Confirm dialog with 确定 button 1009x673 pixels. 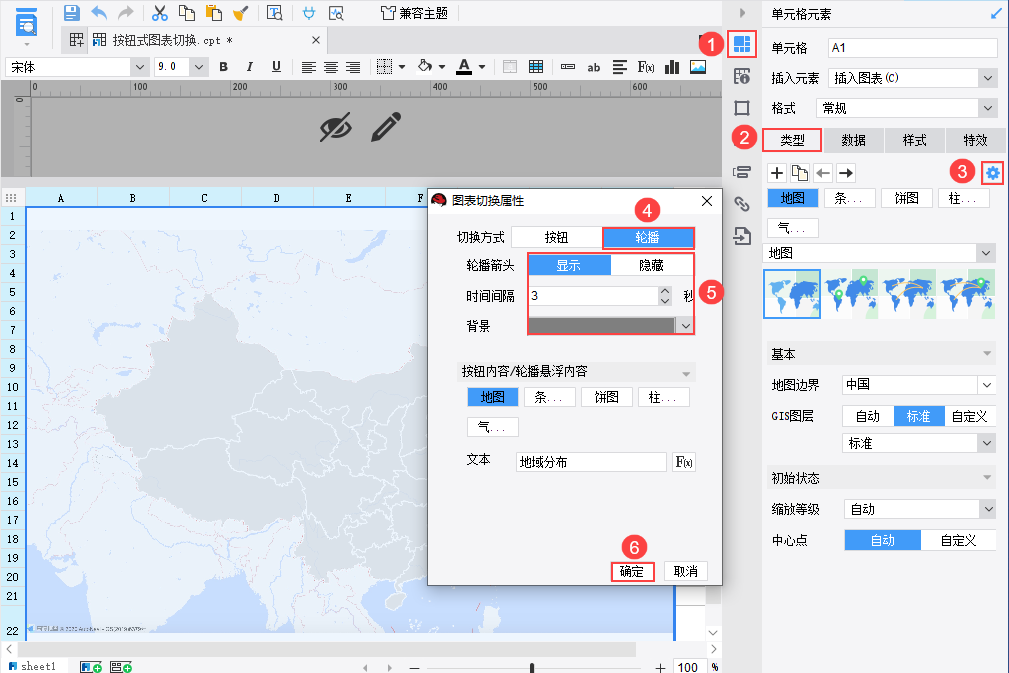632,571
